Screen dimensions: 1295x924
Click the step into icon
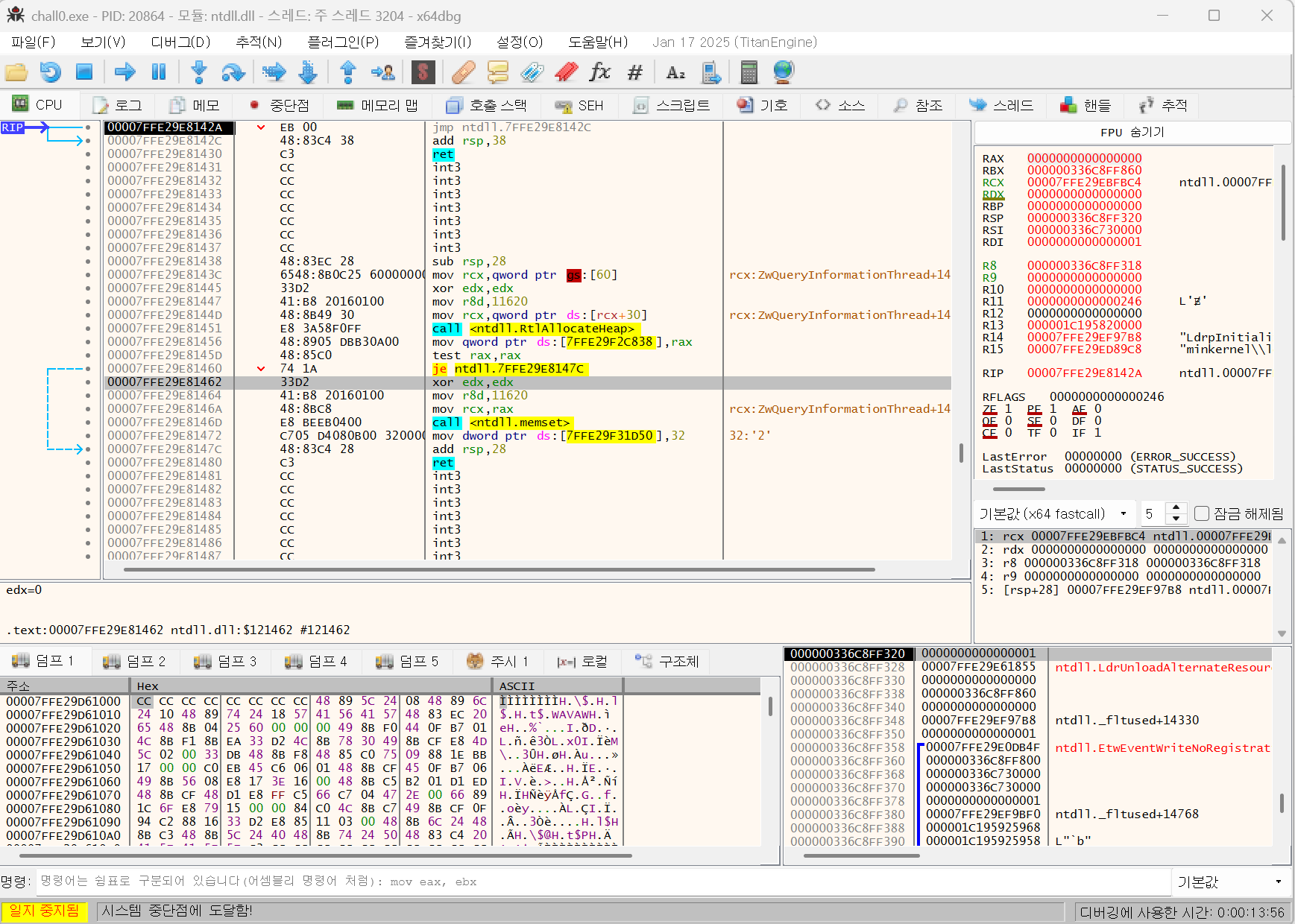tap(198, 72)
